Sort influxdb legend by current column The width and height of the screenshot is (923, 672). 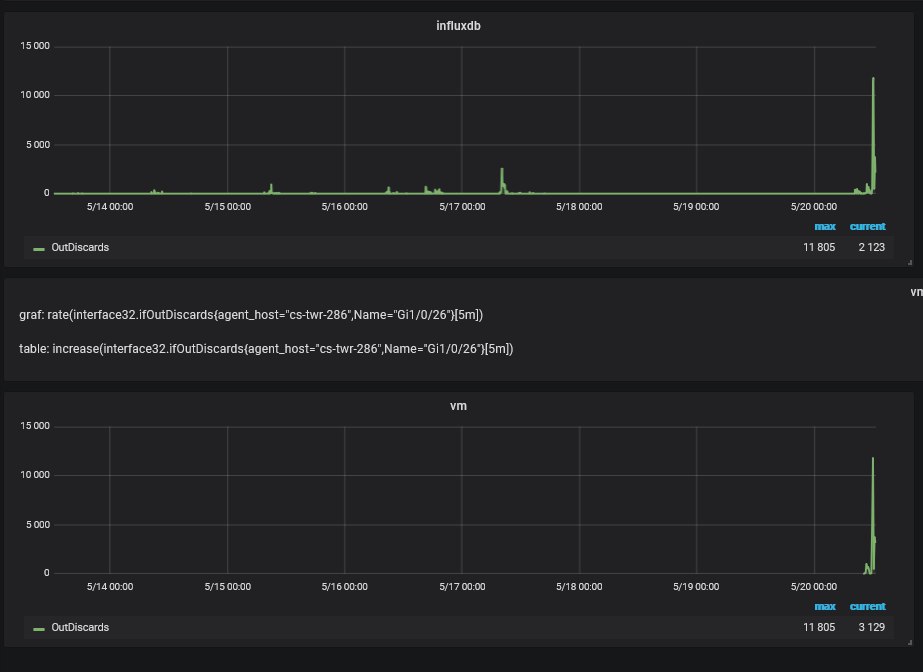pyautogui.click(x=867, y=227)
